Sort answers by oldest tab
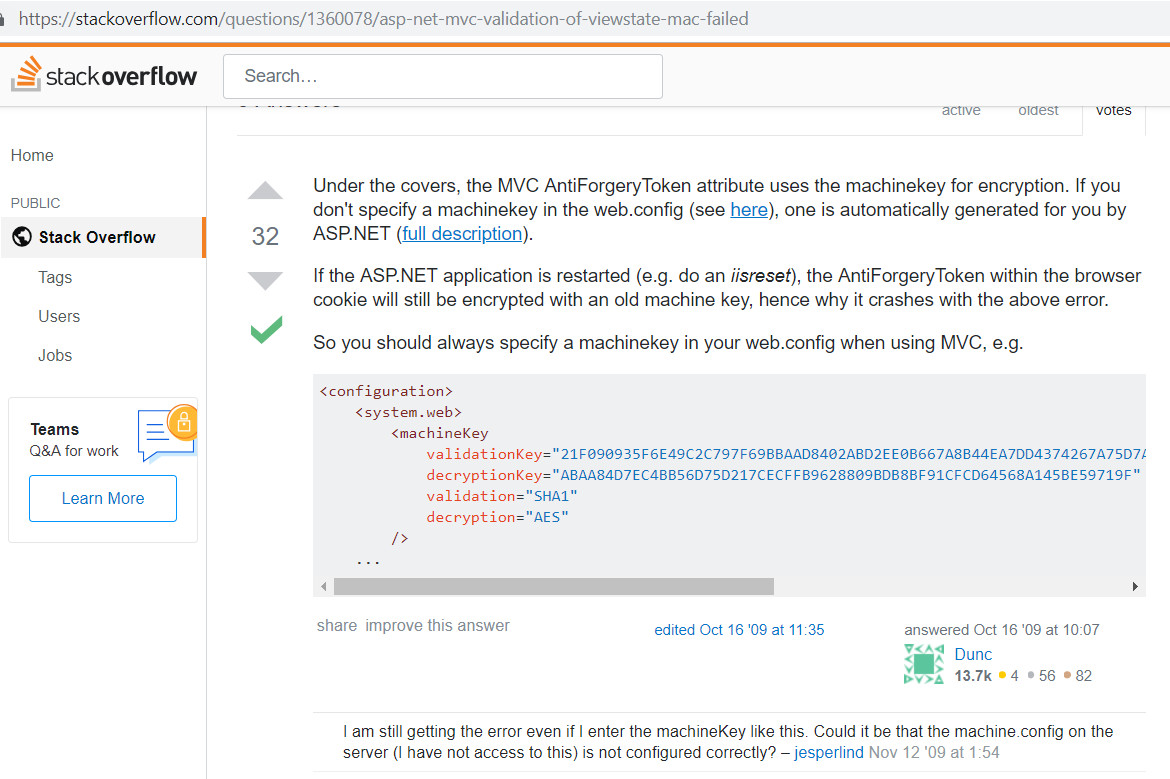Screen dimensions: 1170x779 point(1038,111)
